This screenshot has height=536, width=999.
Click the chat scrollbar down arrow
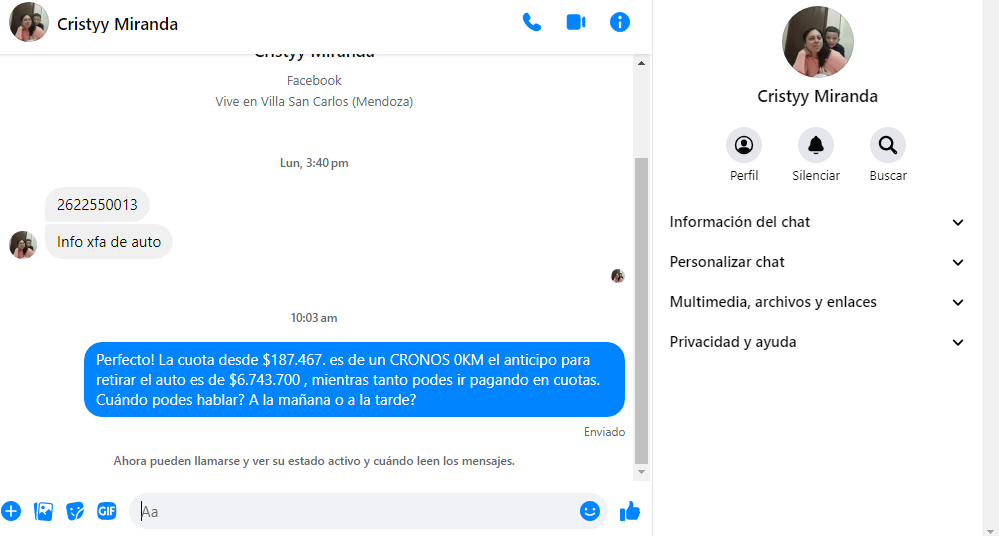[x=642, y=472]
